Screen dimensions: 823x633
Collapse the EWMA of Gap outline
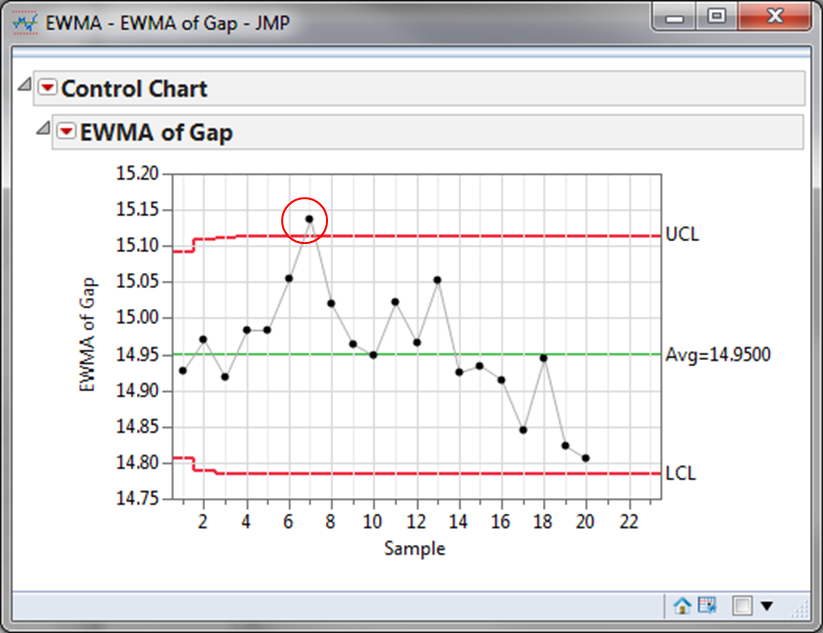tap(42, 130)
